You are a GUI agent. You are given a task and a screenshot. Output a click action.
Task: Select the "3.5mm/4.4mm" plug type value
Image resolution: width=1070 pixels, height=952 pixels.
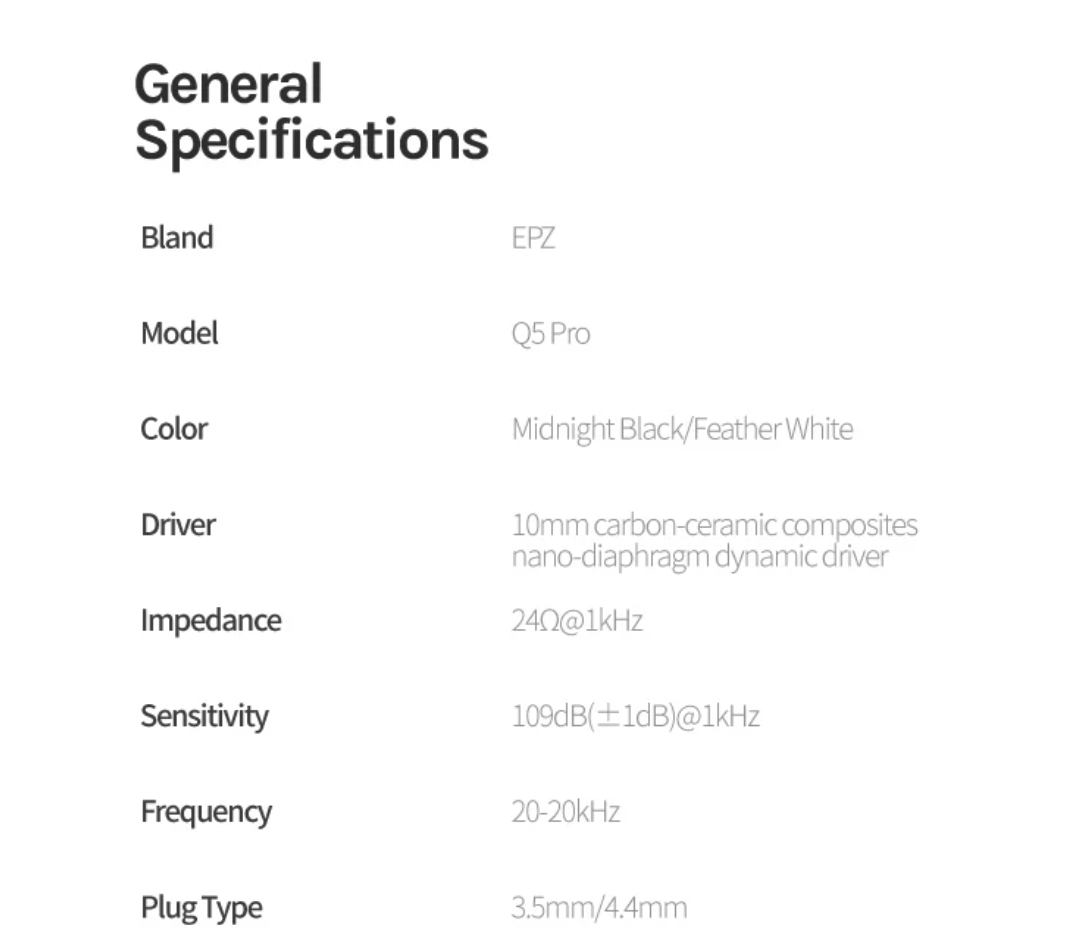tap(599, 908)
